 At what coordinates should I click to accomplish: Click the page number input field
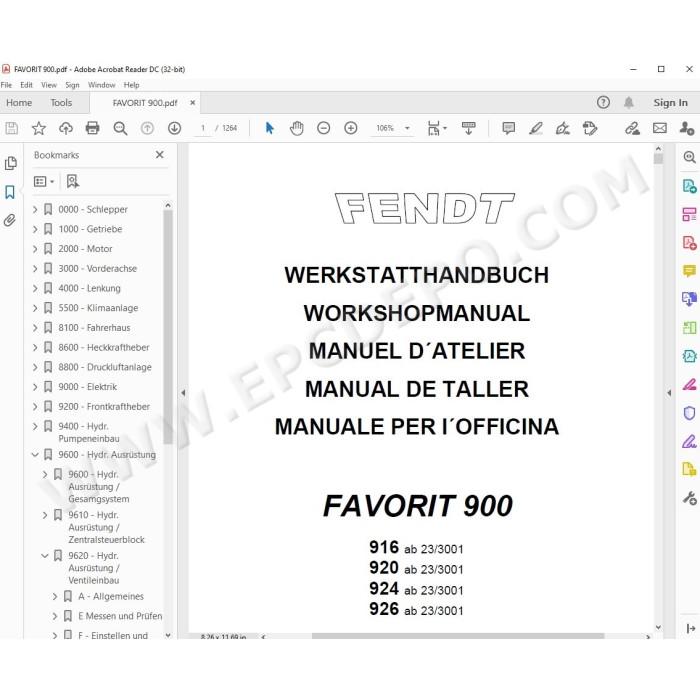tap(203, 129)
